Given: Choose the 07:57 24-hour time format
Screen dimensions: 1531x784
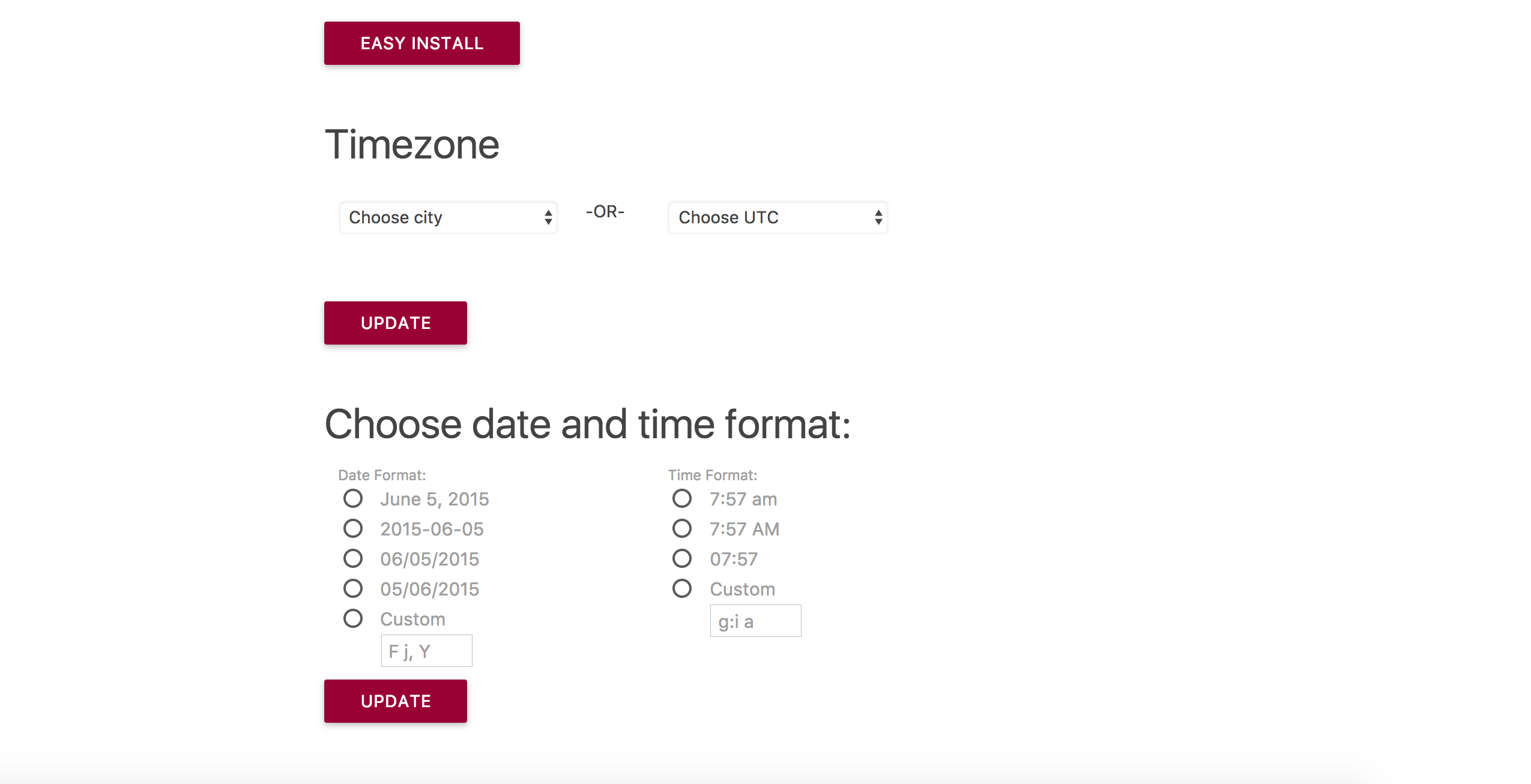Looking at the screenshot, I should (x=682, y=558).
